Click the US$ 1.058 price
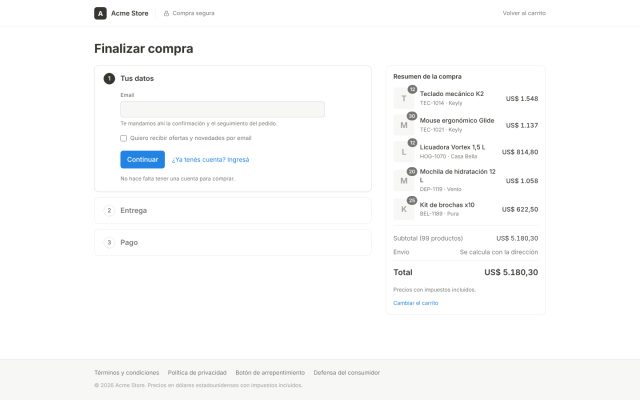Viewport: 640px width, 400px height. pos(522,180)
